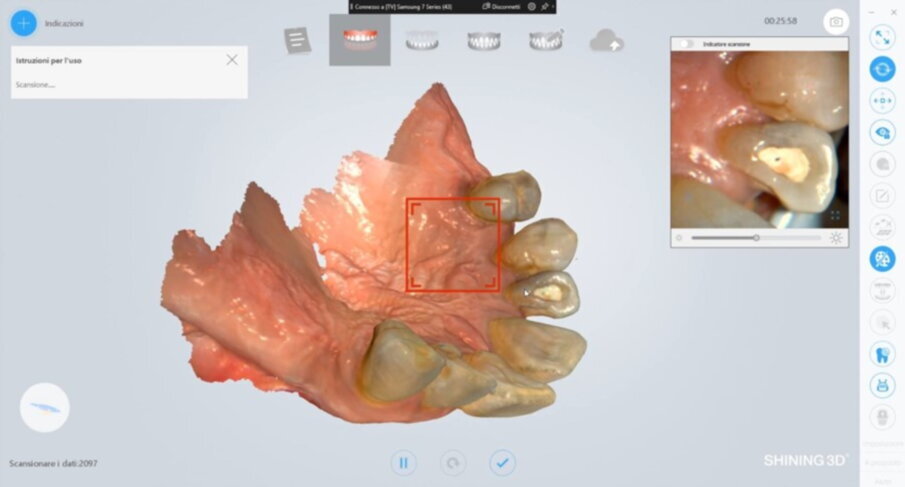Pause the scan

pyautogui.click(x=403, y=463)
